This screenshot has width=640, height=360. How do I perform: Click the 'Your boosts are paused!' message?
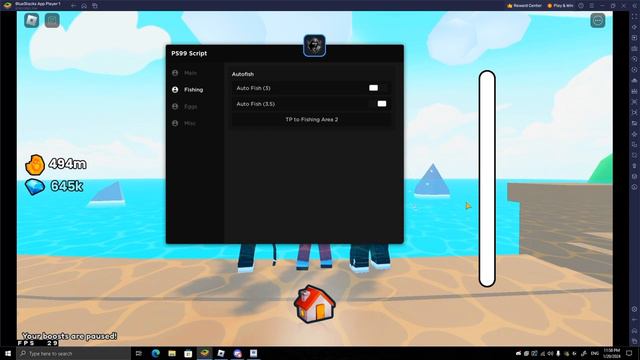[x=69, y=336]
